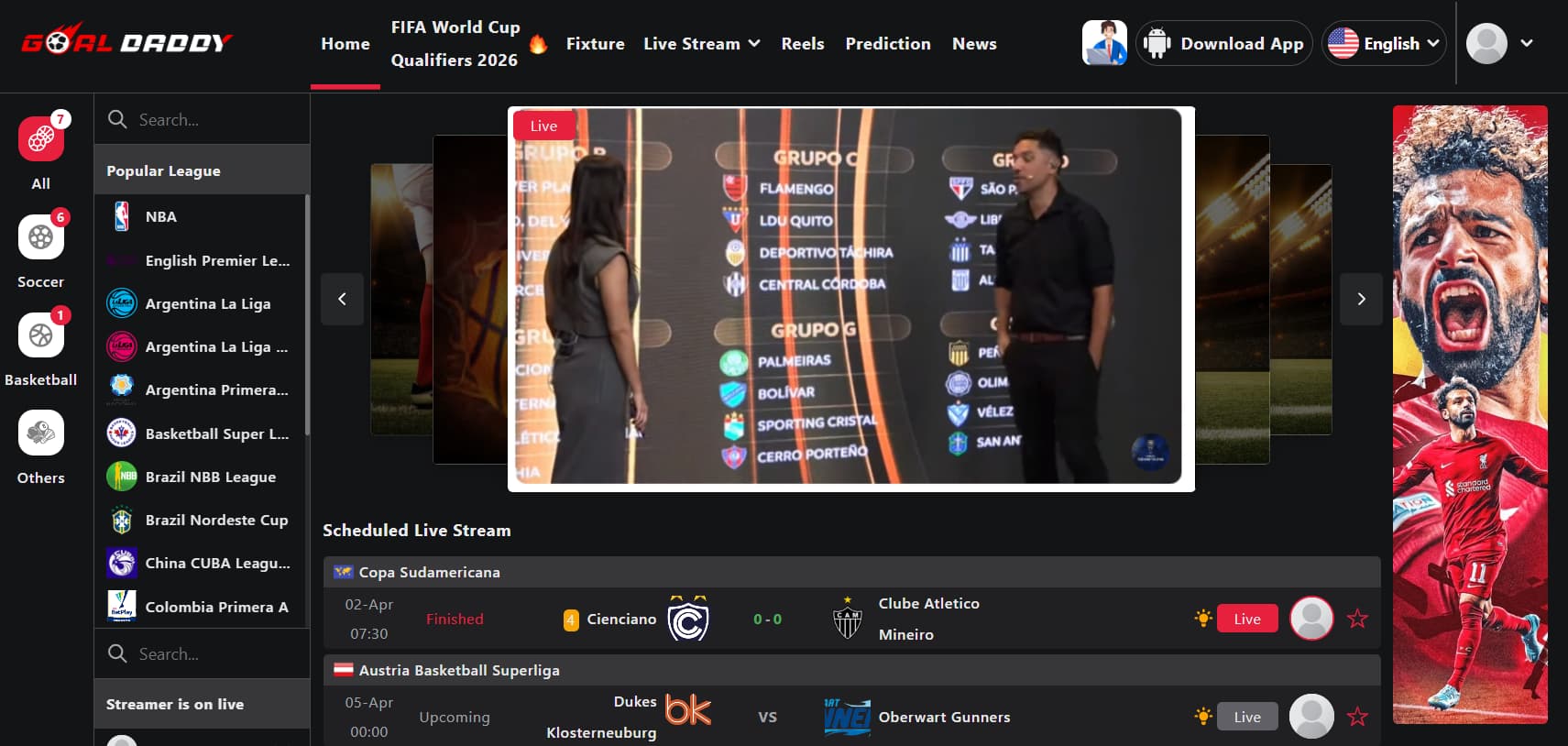Go to previous carousel slide

[x=342, y=299]
